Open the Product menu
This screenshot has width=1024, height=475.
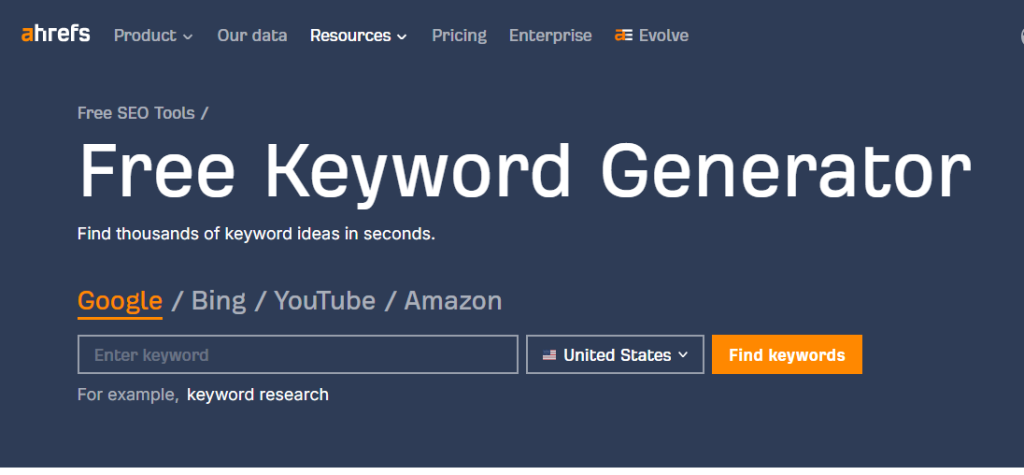[x=145, y=35]
